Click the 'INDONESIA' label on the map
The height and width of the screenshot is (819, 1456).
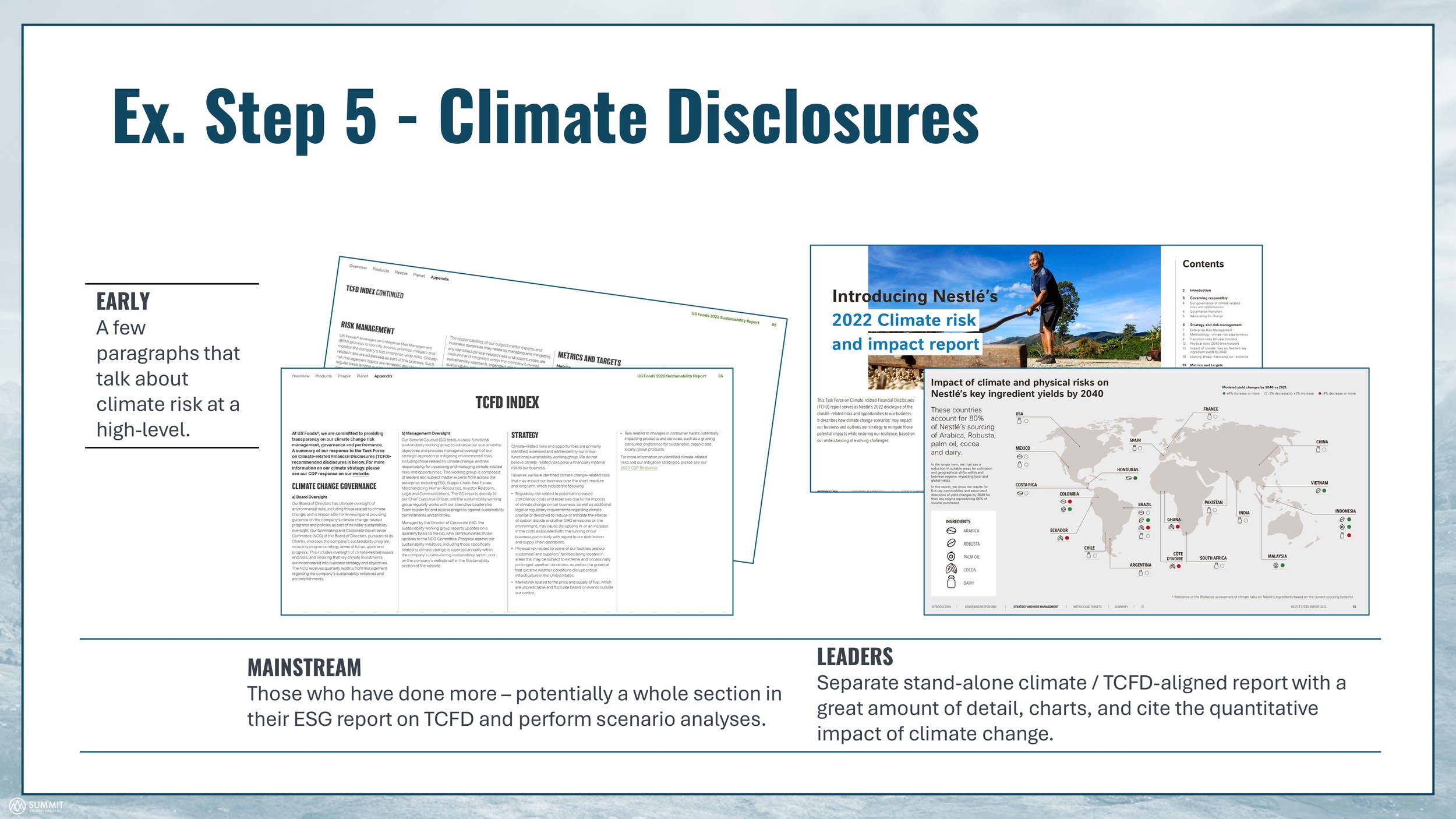(x=1345, y=511)
